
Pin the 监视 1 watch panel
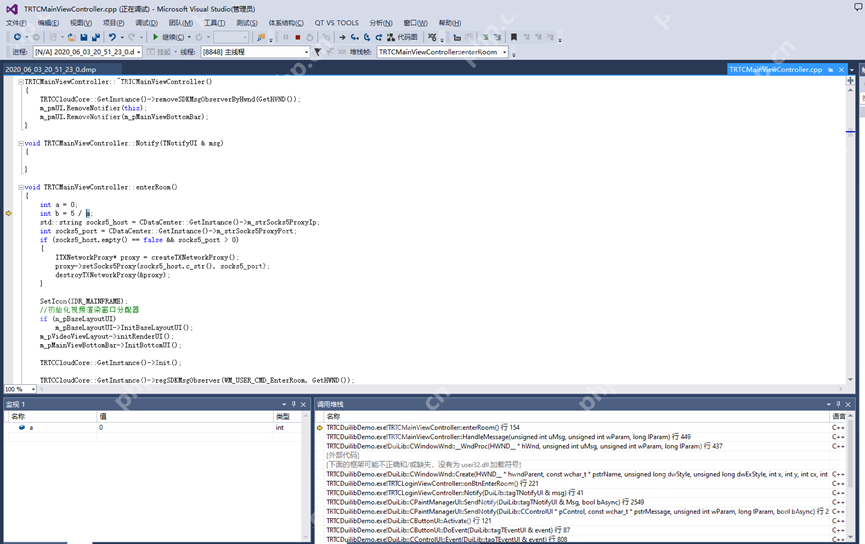click(x=293, y=404)
